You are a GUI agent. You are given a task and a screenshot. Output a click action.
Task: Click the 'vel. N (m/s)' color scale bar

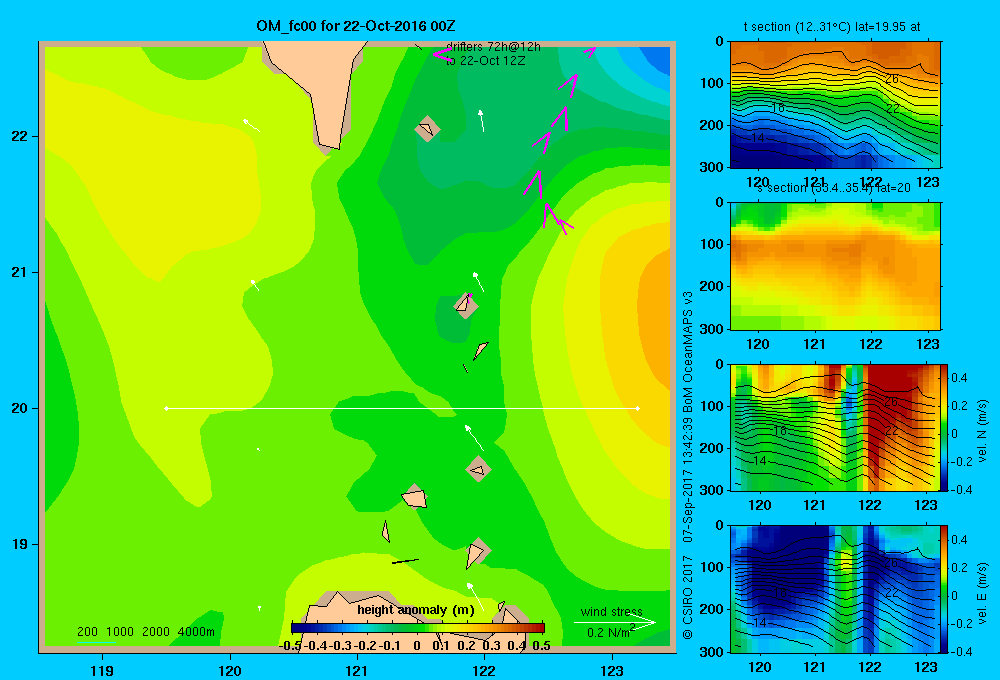(945, 428)
